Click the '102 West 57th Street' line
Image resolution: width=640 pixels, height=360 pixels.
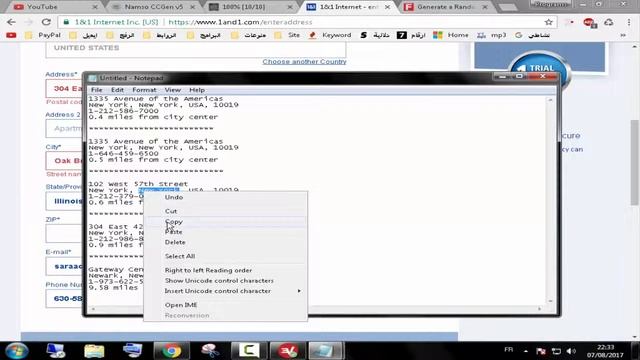click(138, 184)
